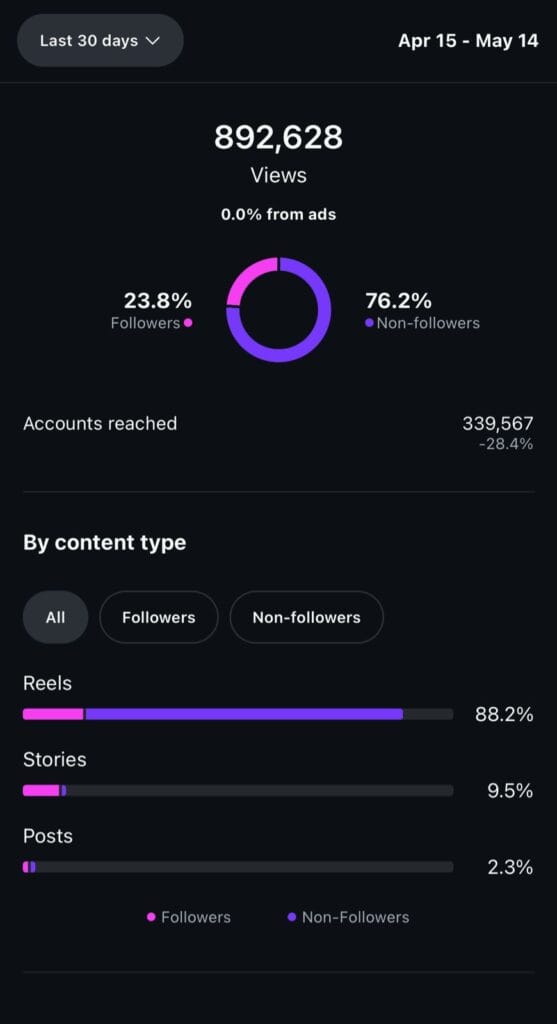Select the All content filter
Image resolution: width=557 pixels, height=1024 pixels.
[x=56, y=617]
